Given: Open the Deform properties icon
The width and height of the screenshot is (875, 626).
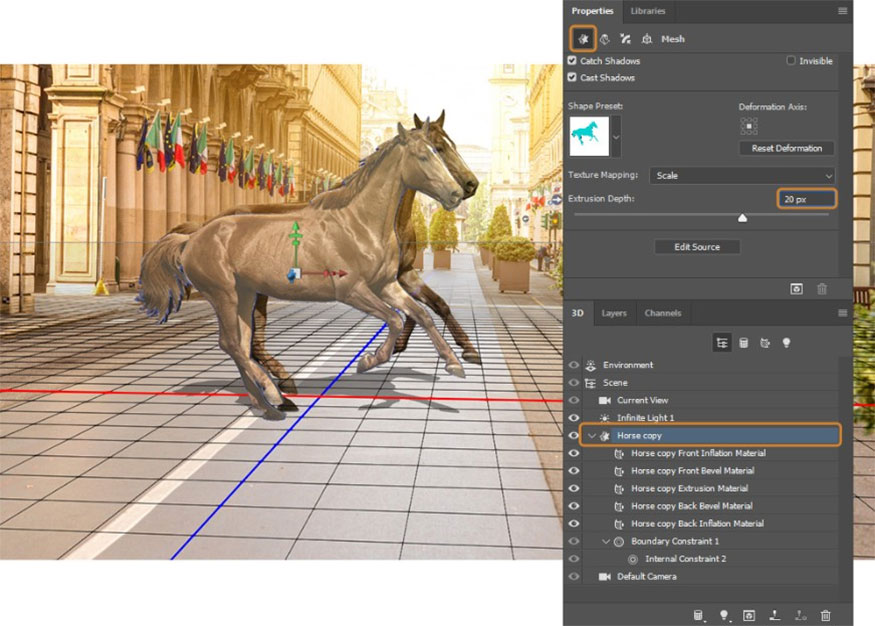Looking at the screenshot, I should 604,39.
